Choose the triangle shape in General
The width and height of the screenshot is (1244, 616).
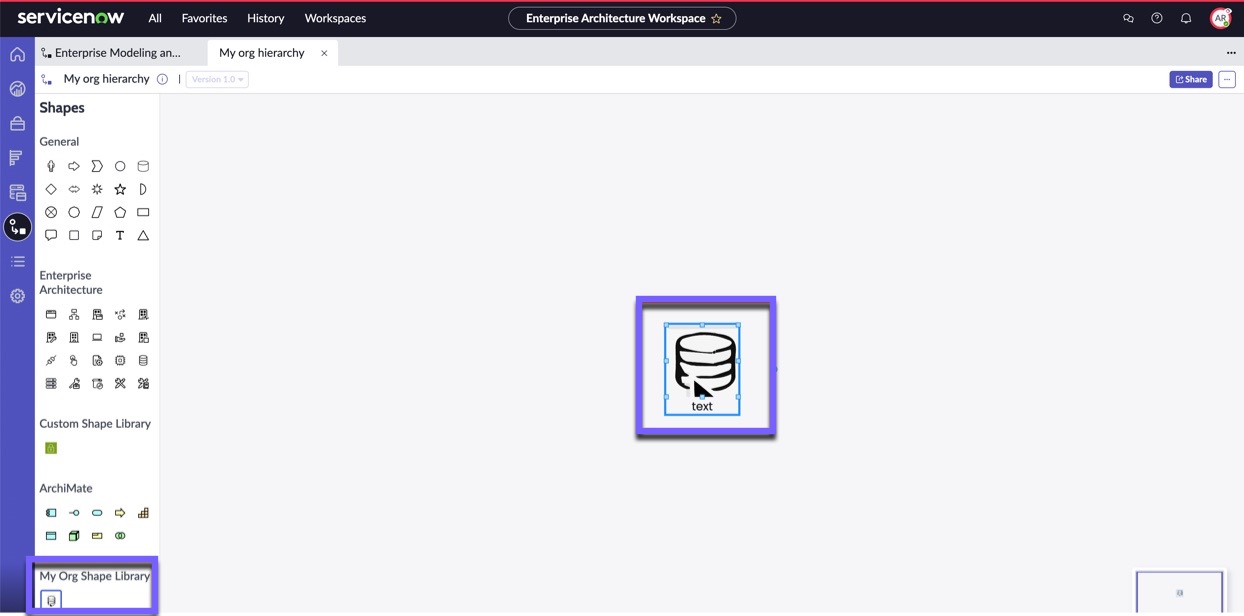(x=143, y=235)
